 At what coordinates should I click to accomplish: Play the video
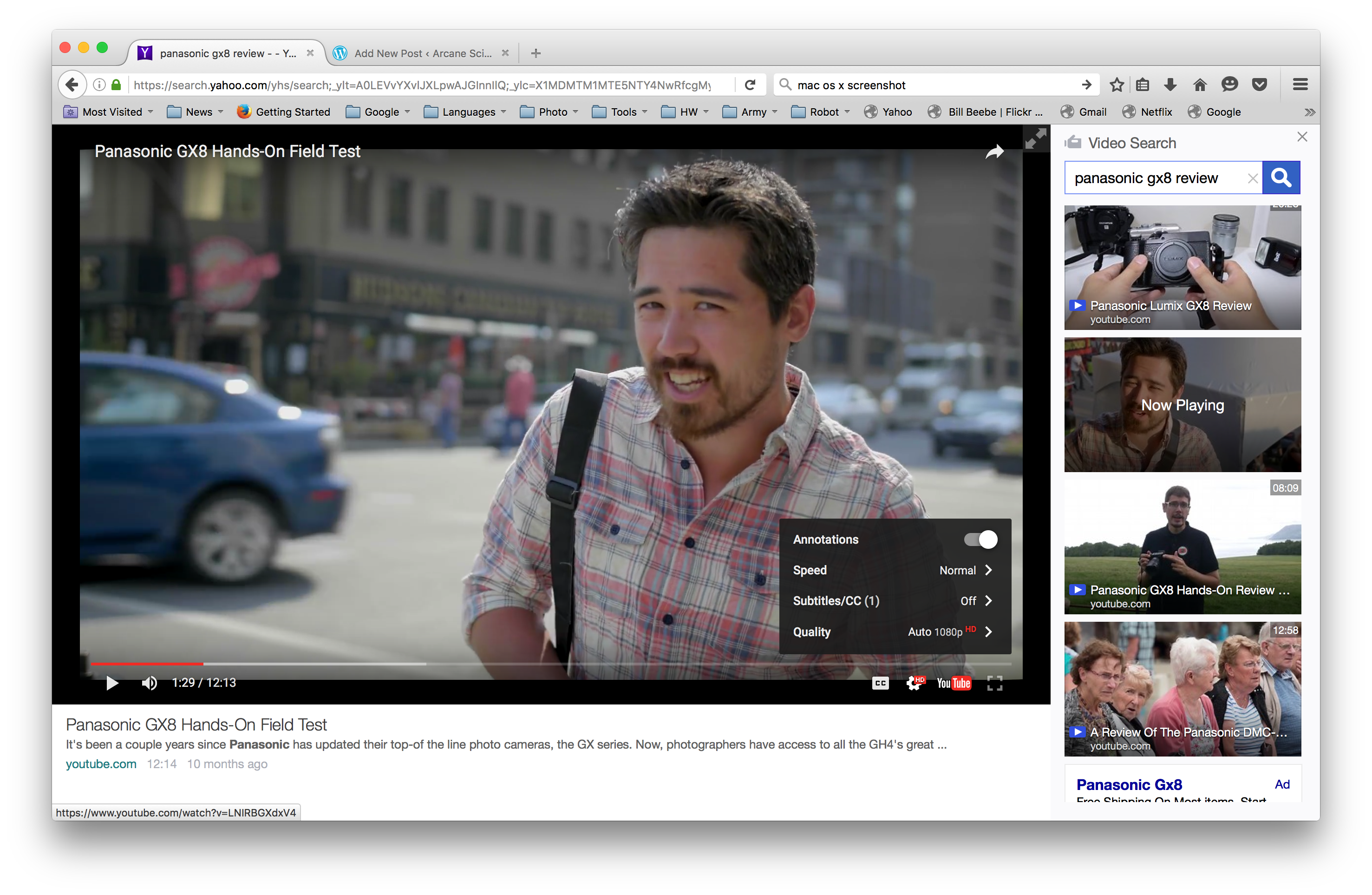[x=112, y=683]
